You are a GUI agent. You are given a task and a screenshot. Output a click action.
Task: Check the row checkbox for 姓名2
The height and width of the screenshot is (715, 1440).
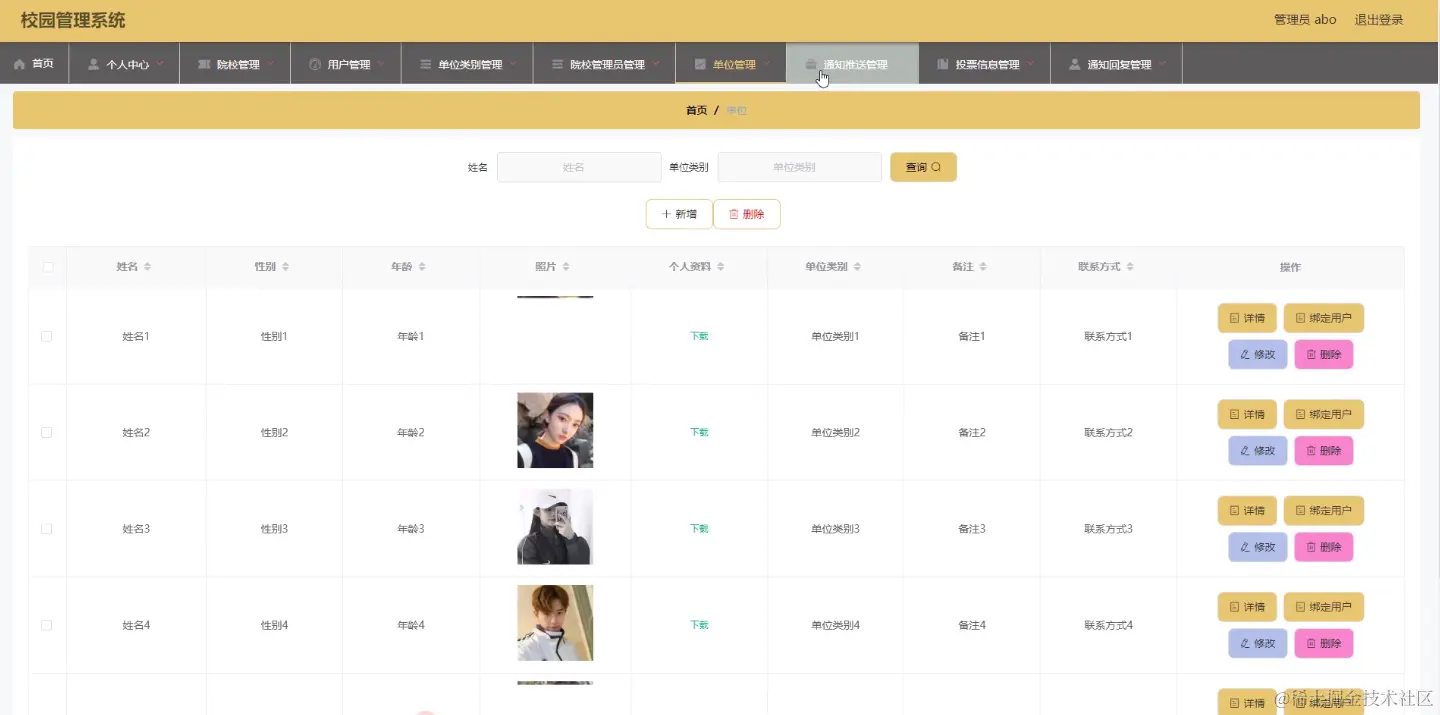[x=47, y=432]
